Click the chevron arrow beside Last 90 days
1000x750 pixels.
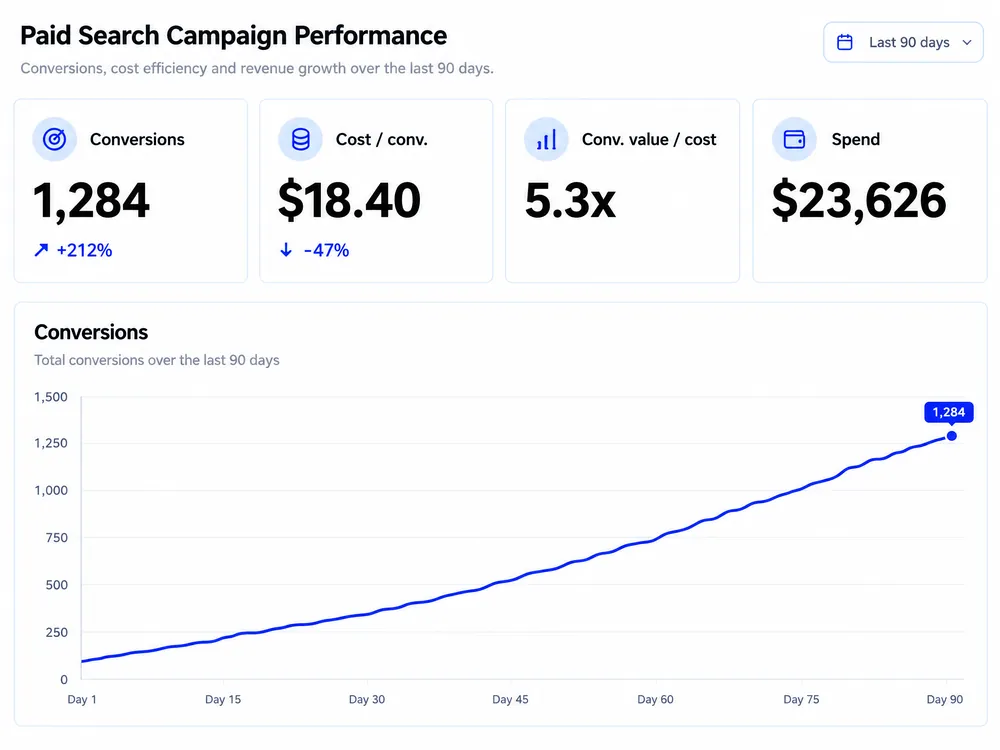[967, 43]
